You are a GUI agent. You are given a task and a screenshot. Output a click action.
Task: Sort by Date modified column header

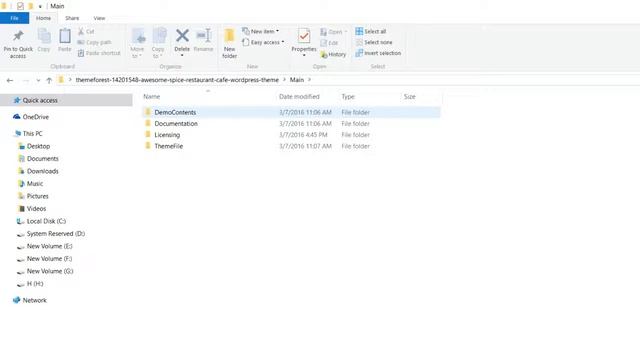299,96
